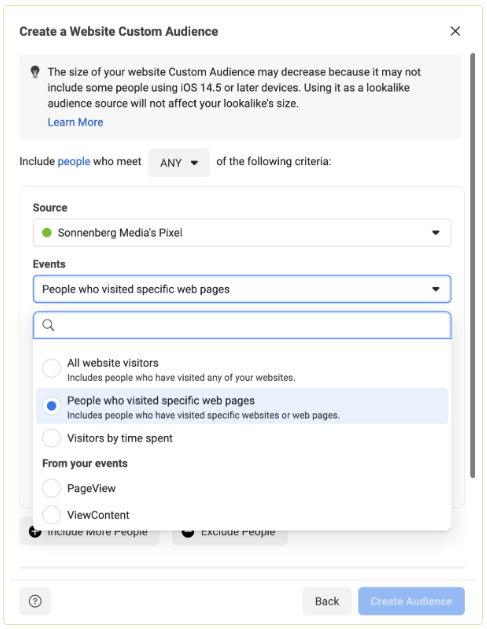
Task: Collapse the Events dropdown arrow
Action: (x=436, y=289)
